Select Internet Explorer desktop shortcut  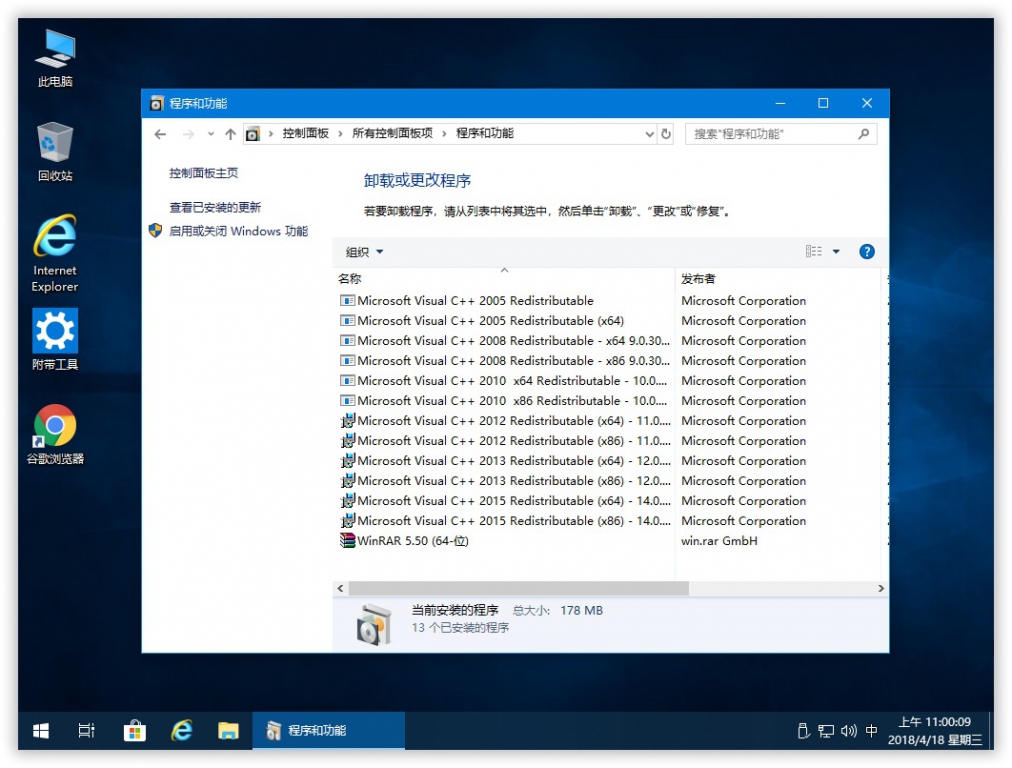(x=55, y=253)
